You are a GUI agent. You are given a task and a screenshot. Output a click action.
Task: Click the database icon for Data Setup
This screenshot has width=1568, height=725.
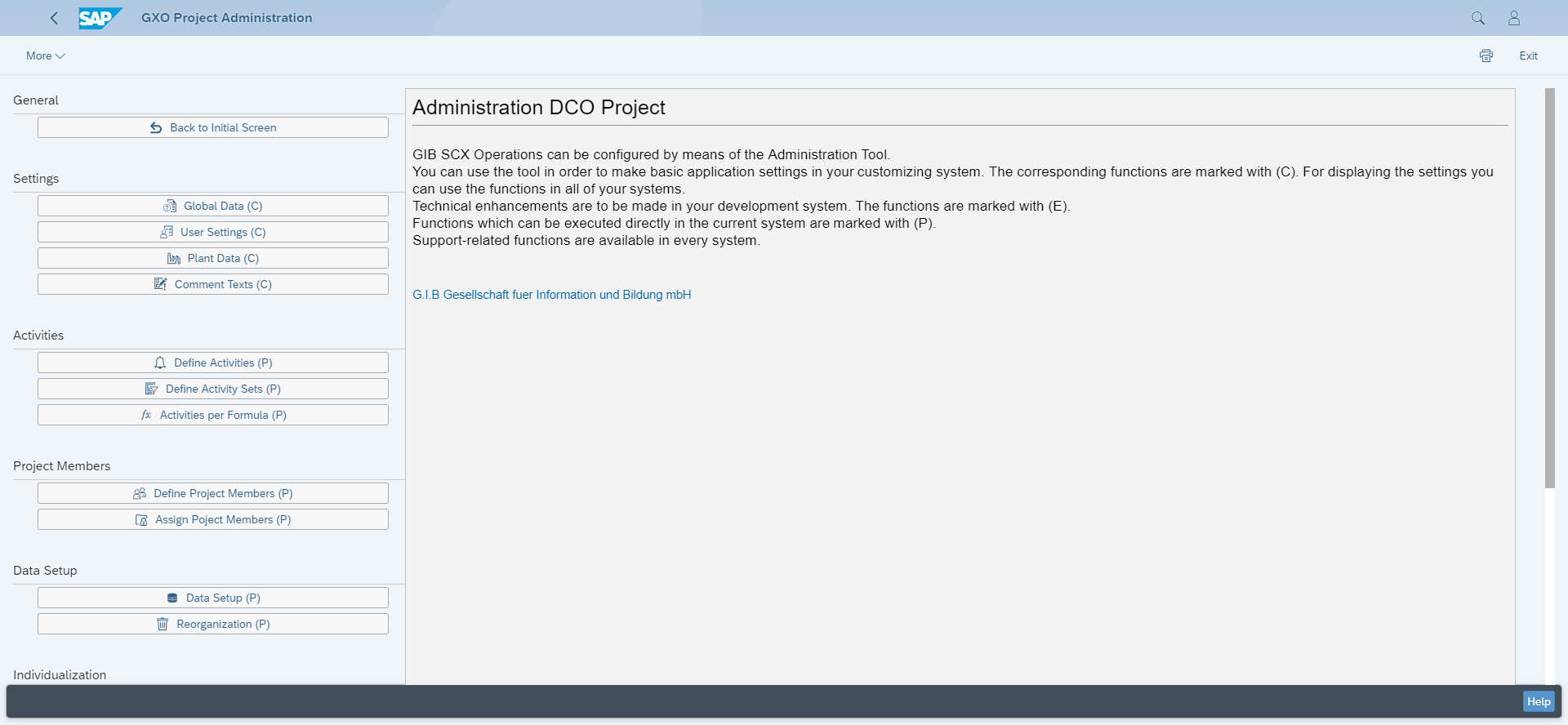pos(172,598)
